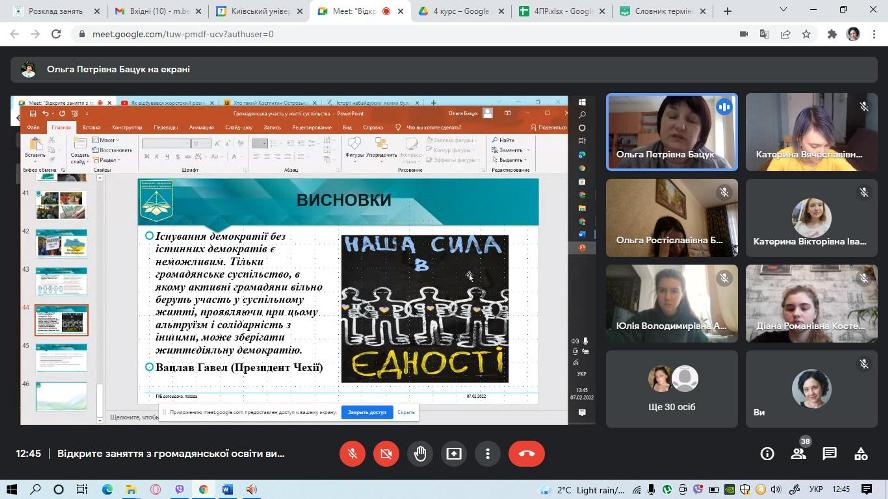Leave the call with red hang-up button

tap(527, 454)
